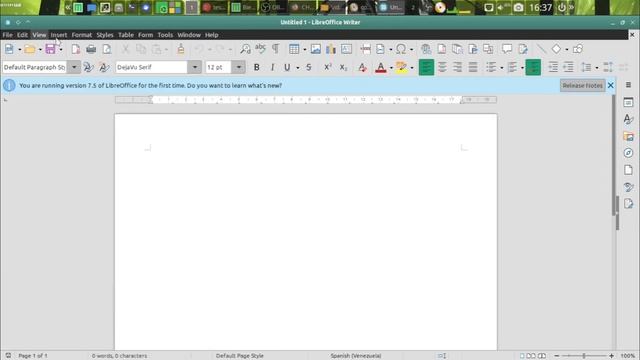Click the system clock showing 16:37
640x360 pixels.
(x=540, y=7)
